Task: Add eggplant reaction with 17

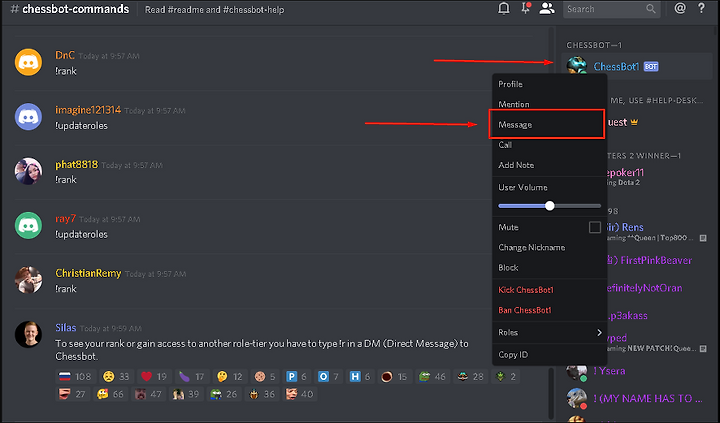Action: click(x=192, y=377)
